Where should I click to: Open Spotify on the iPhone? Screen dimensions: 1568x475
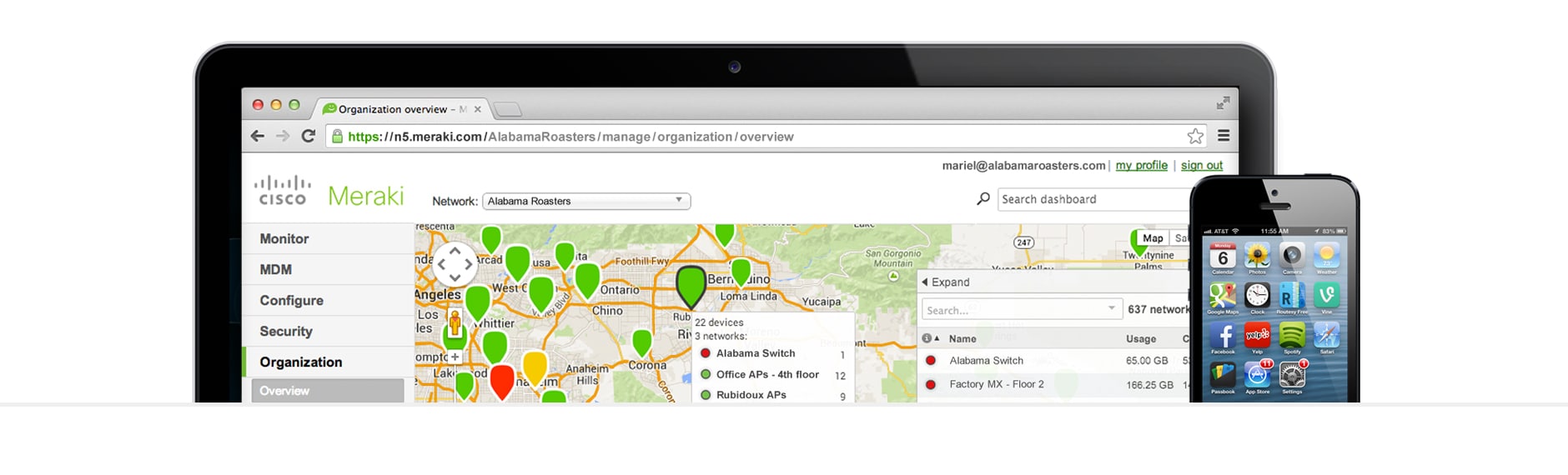[1292, 336]
